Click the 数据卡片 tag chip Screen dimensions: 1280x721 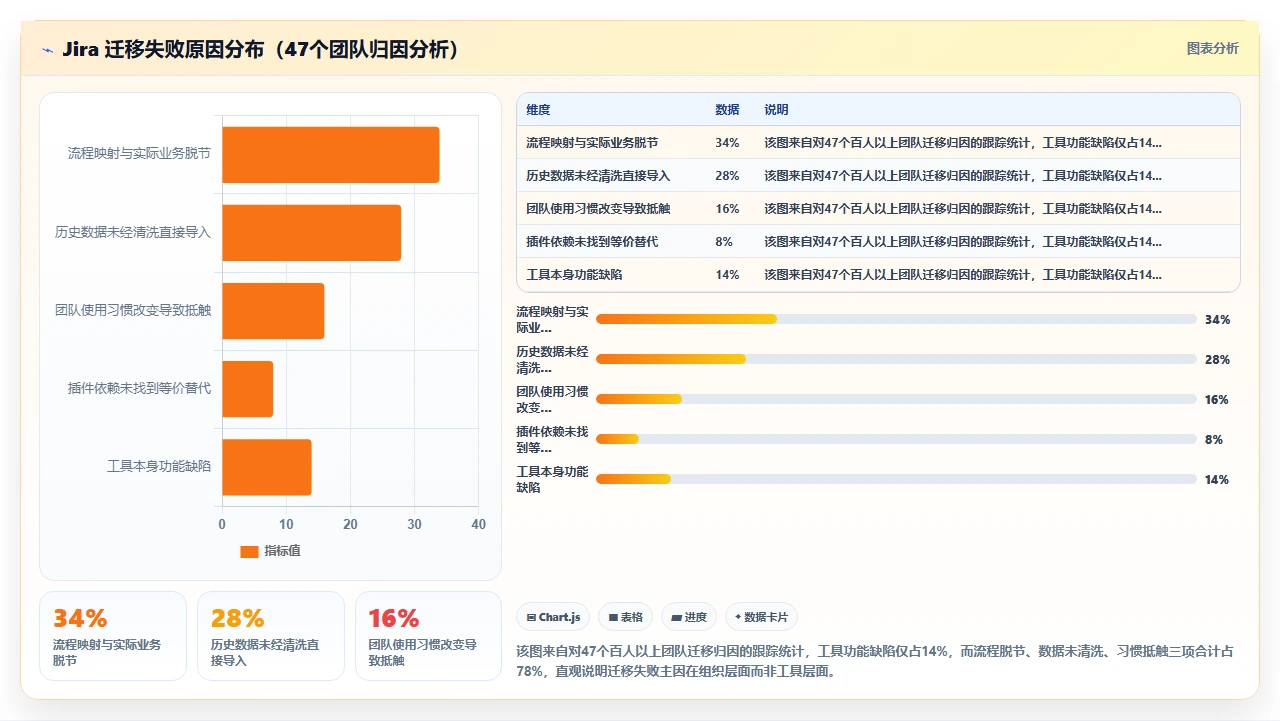click(x=762, y=617)
